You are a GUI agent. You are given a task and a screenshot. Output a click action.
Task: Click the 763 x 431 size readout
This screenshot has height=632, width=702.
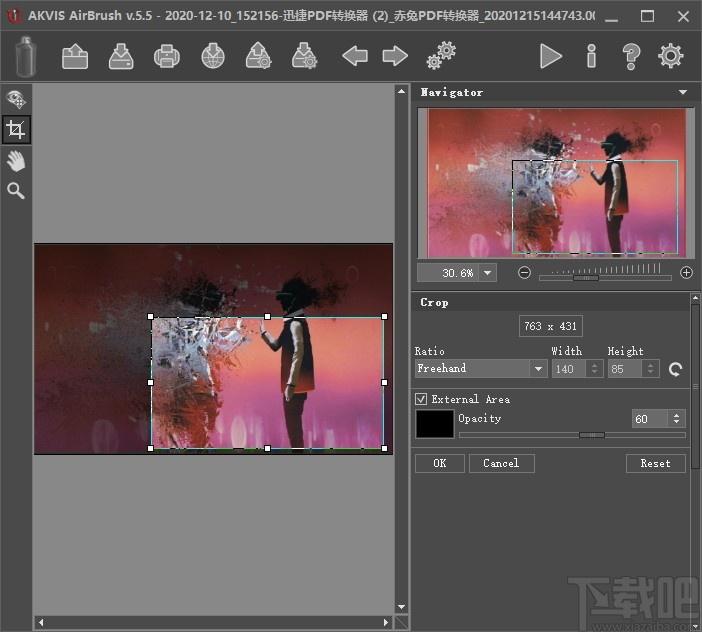pos(551,326)
